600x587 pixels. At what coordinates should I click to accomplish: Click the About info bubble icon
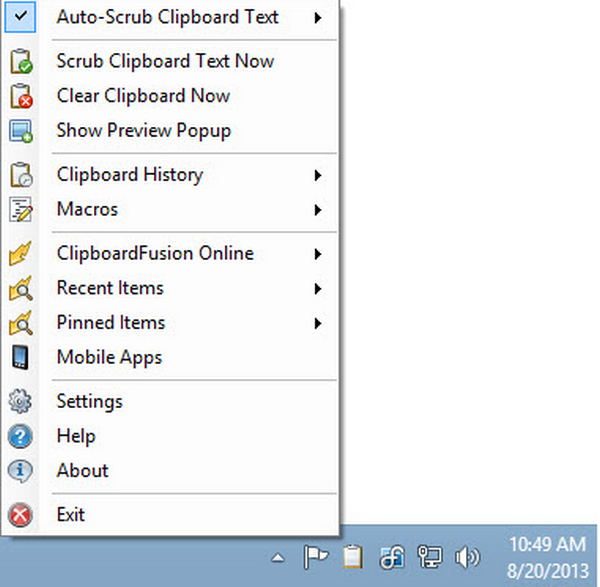(20, 471)
